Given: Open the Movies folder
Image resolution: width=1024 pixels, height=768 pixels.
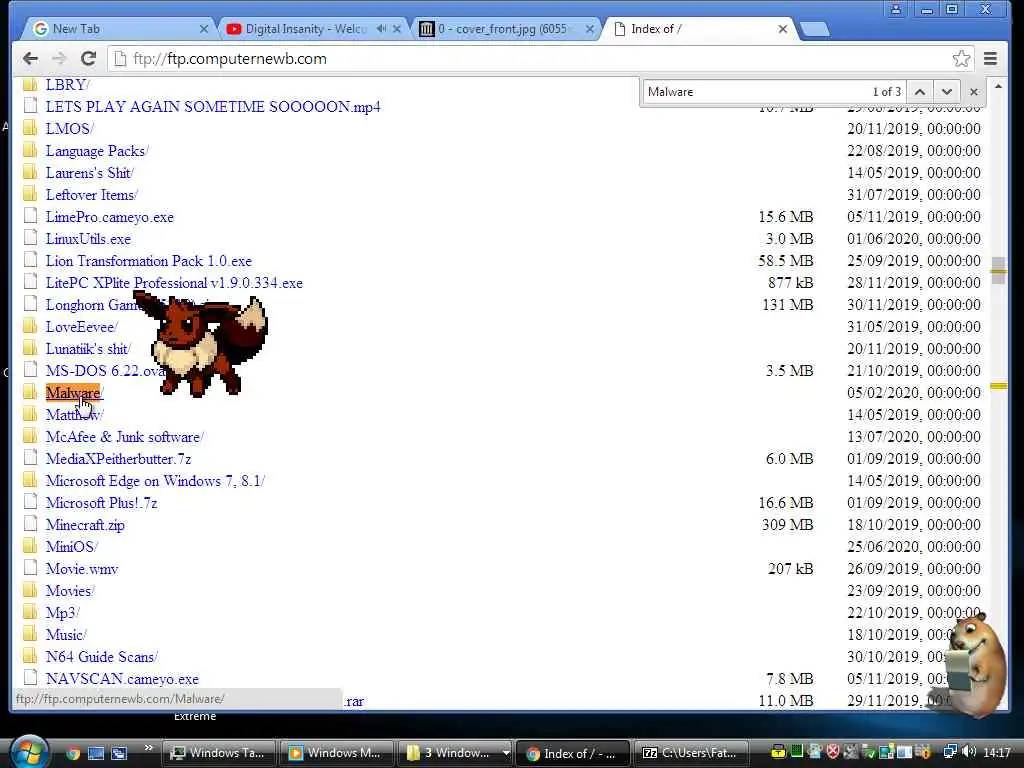Looking at the screenshot, I should (x=70, y=591).
